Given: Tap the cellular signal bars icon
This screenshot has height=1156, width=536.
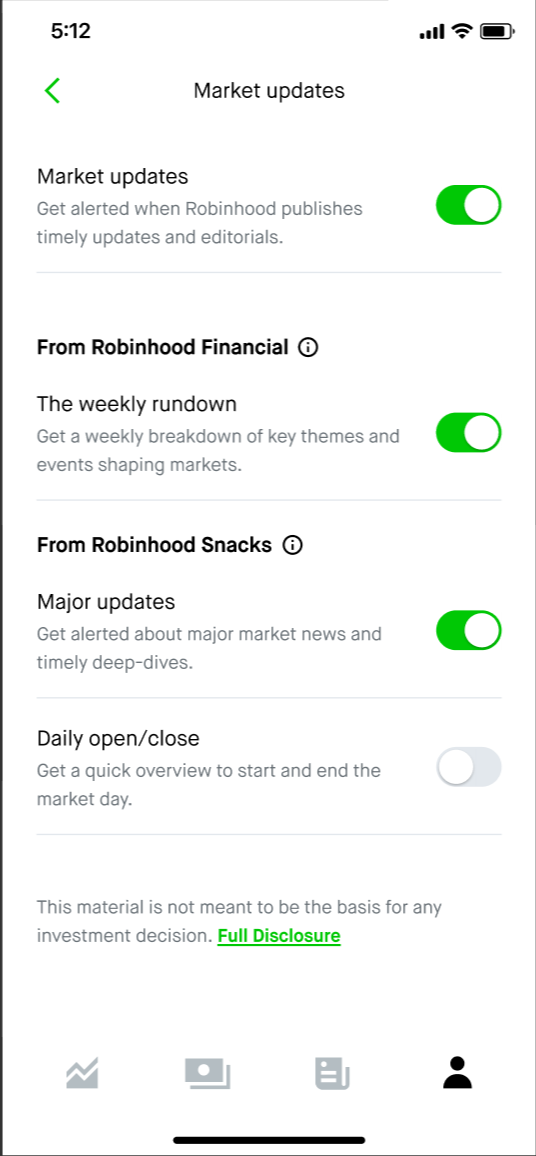Looking at the screenshot, I should coord(432,32).
